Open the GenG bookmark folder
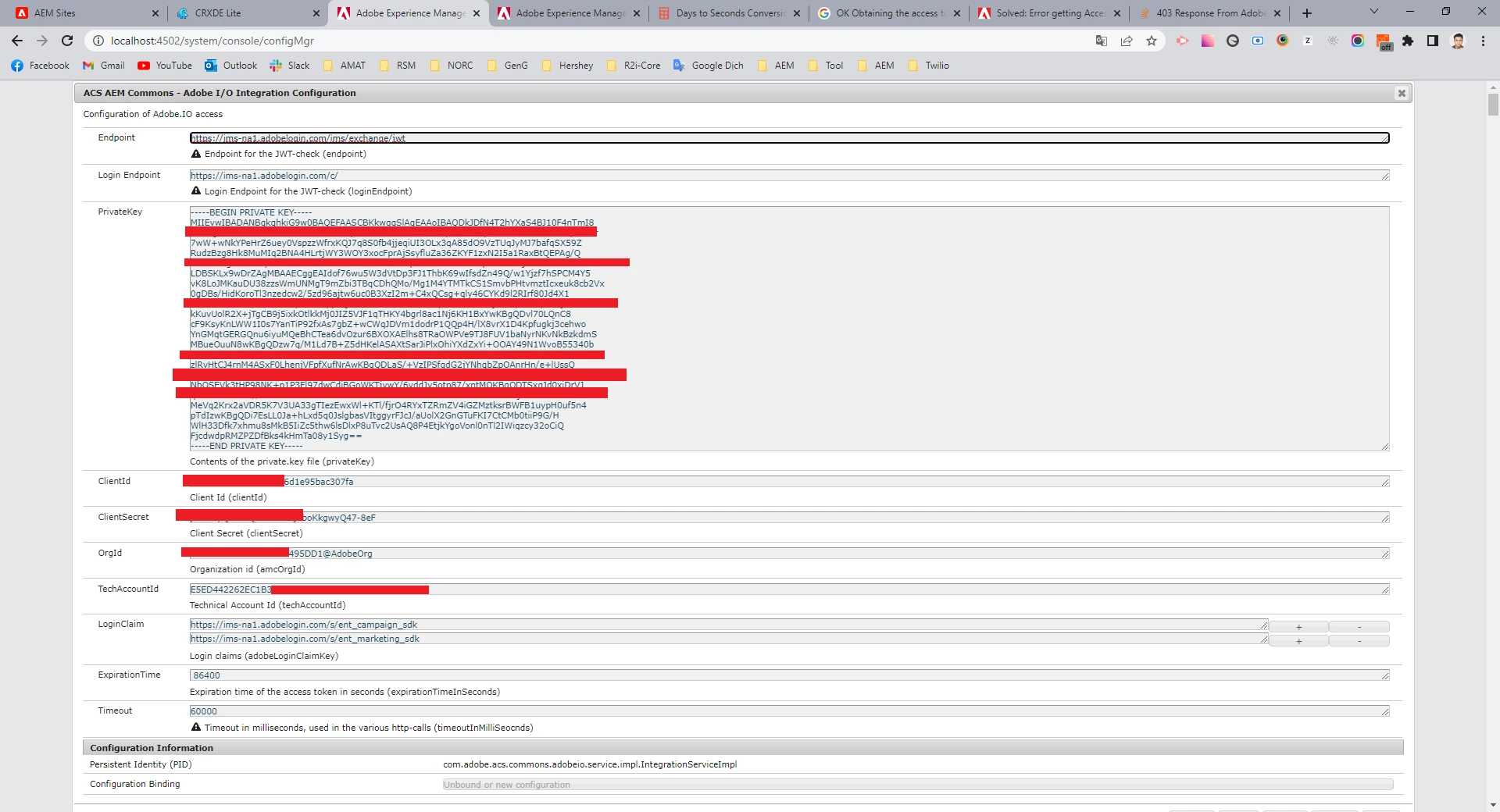 (x=507, y=66)
